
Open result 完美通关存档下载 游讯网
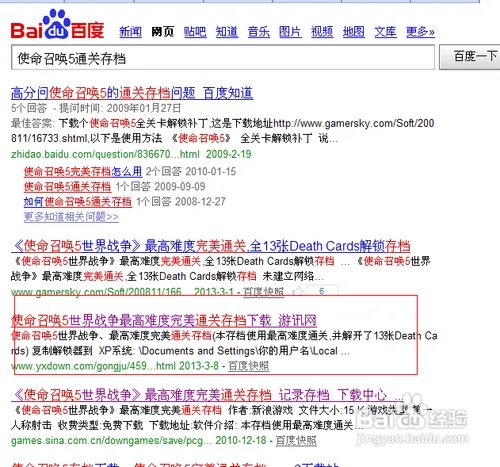click(164, 320)
